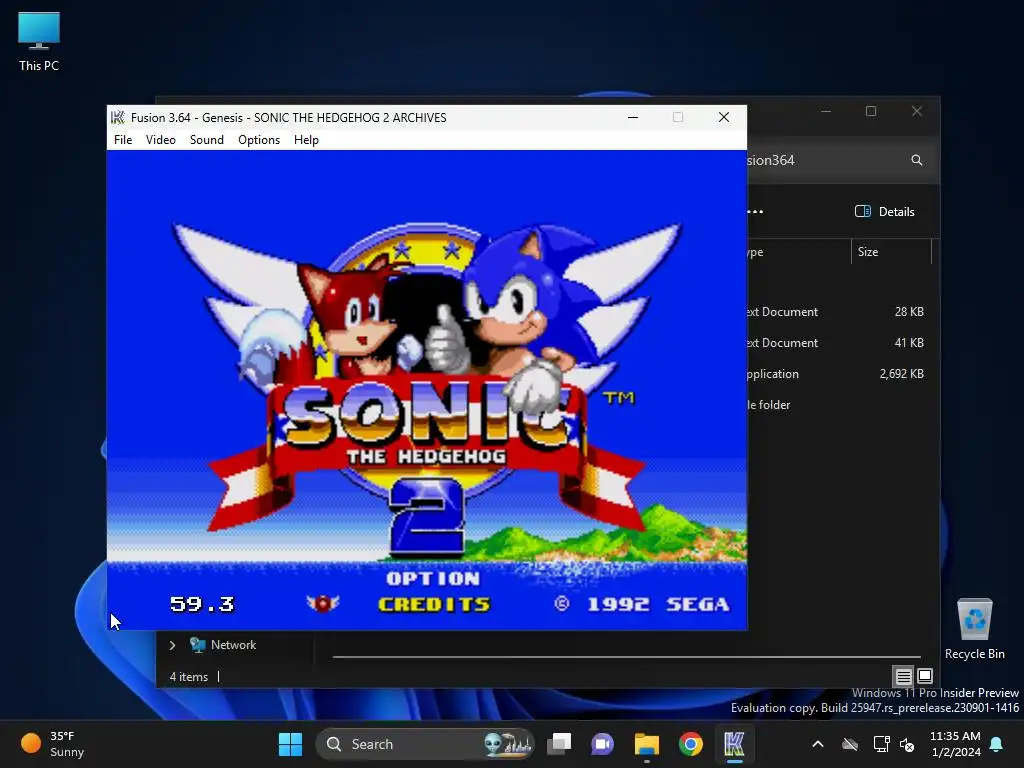The image size is (1024, 768).
Task: Switch File Explorer to details list view
Action: [903, 676]
